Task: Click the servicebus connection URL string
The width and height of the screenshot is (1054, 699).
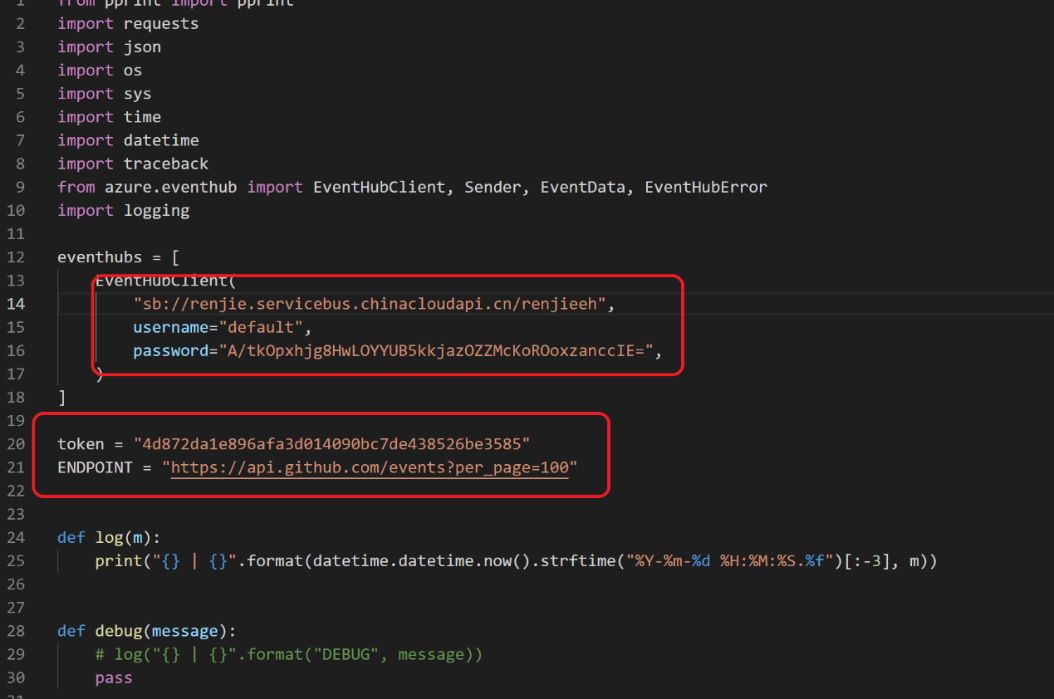Action: 372,305
